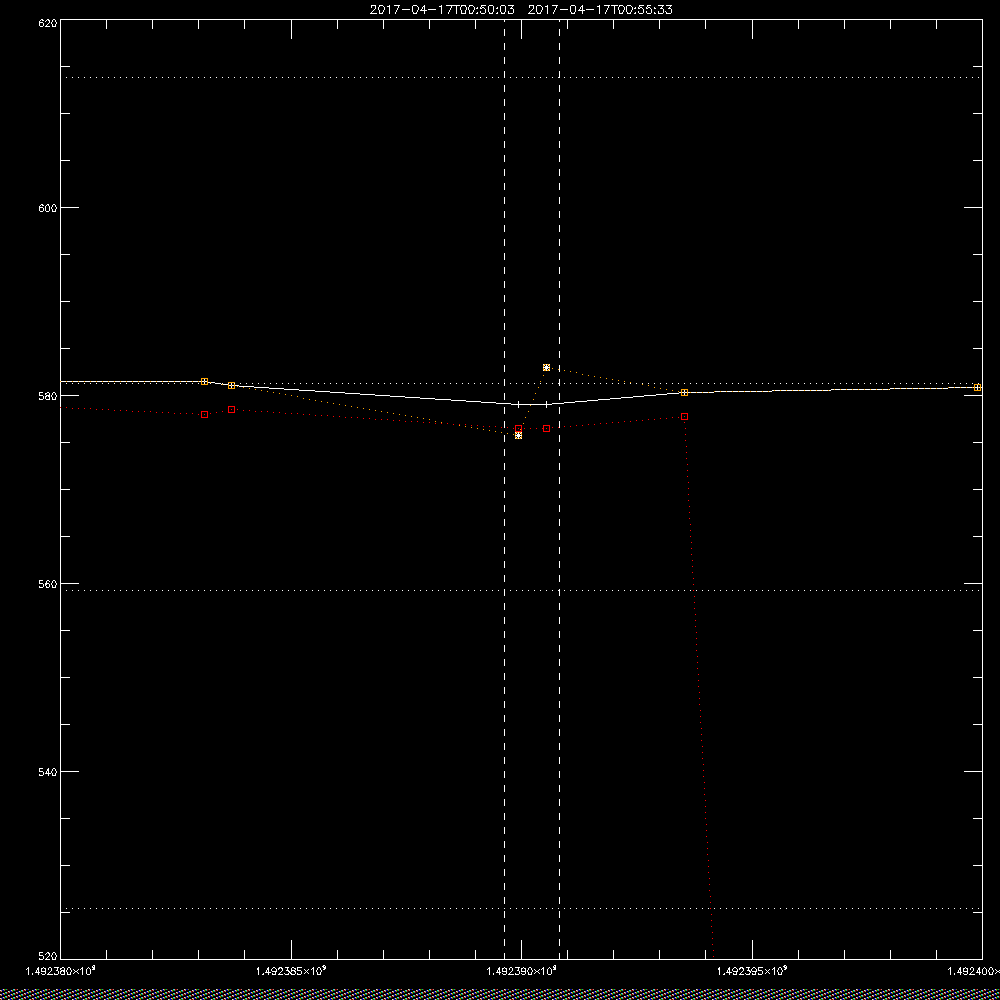This screenshot has width=1000, height=1000.
Task: Pick the lowest orange data marker at the dip
Action: [518, 436]
